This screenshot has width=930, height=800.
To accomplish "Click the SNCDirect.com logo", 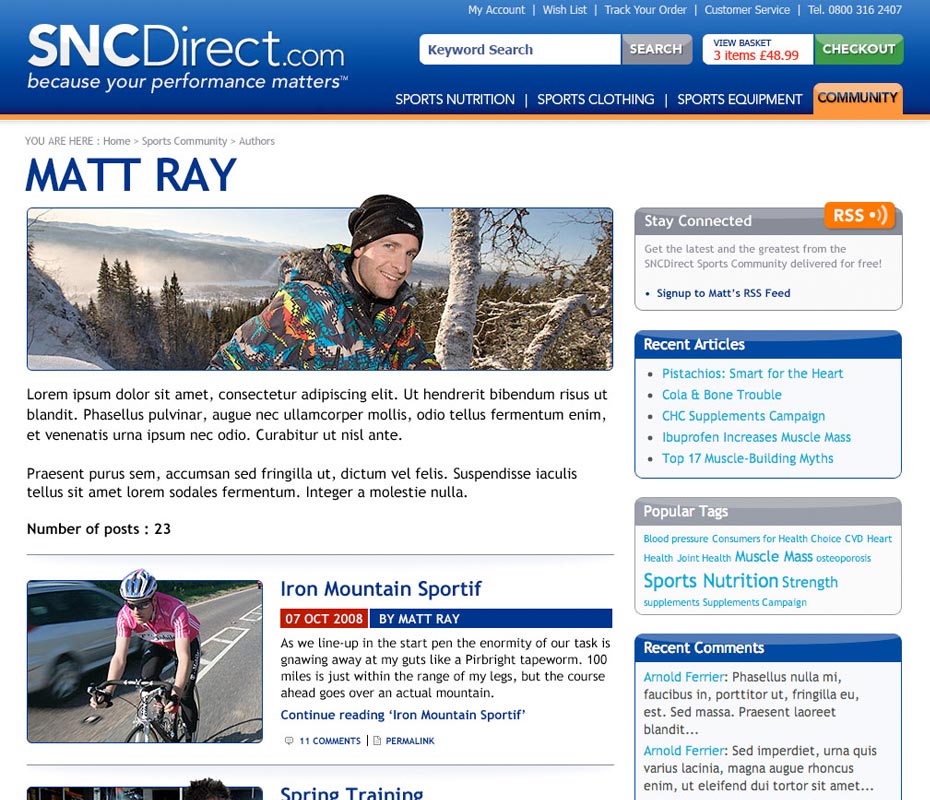I will 187,58.
